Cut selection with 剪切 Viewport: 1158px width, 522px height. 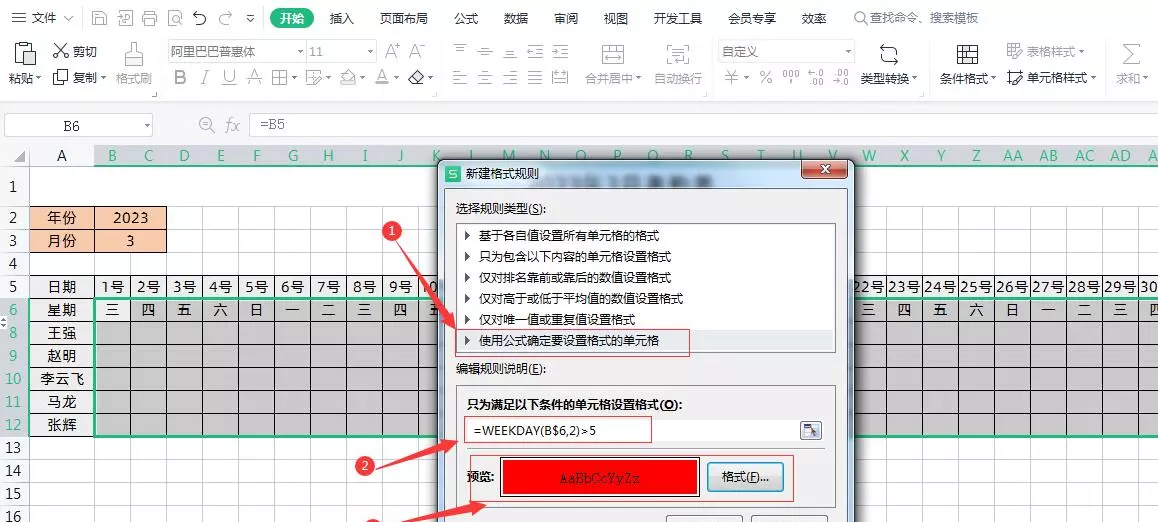click(75, 51)
